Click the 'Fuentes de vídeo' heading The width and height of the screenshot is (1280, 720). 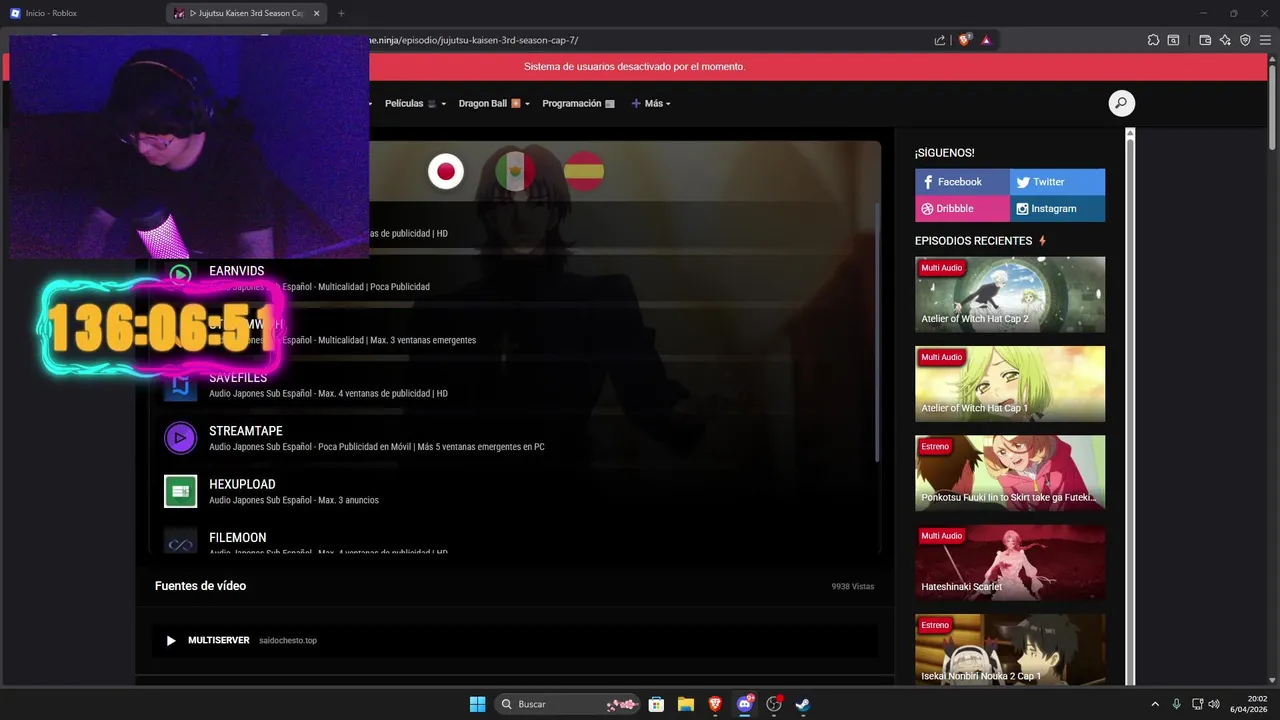pyautogui.click(x=200, y=586)
